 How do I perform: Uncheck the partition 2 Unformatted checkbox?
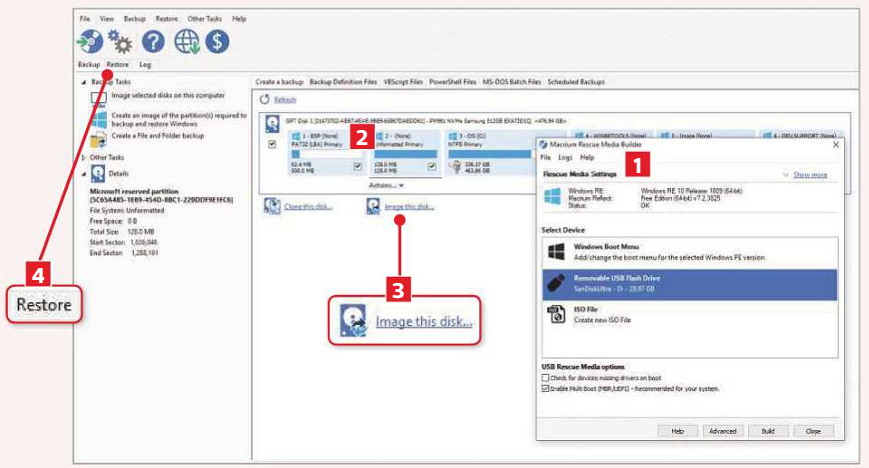(432, 166)
